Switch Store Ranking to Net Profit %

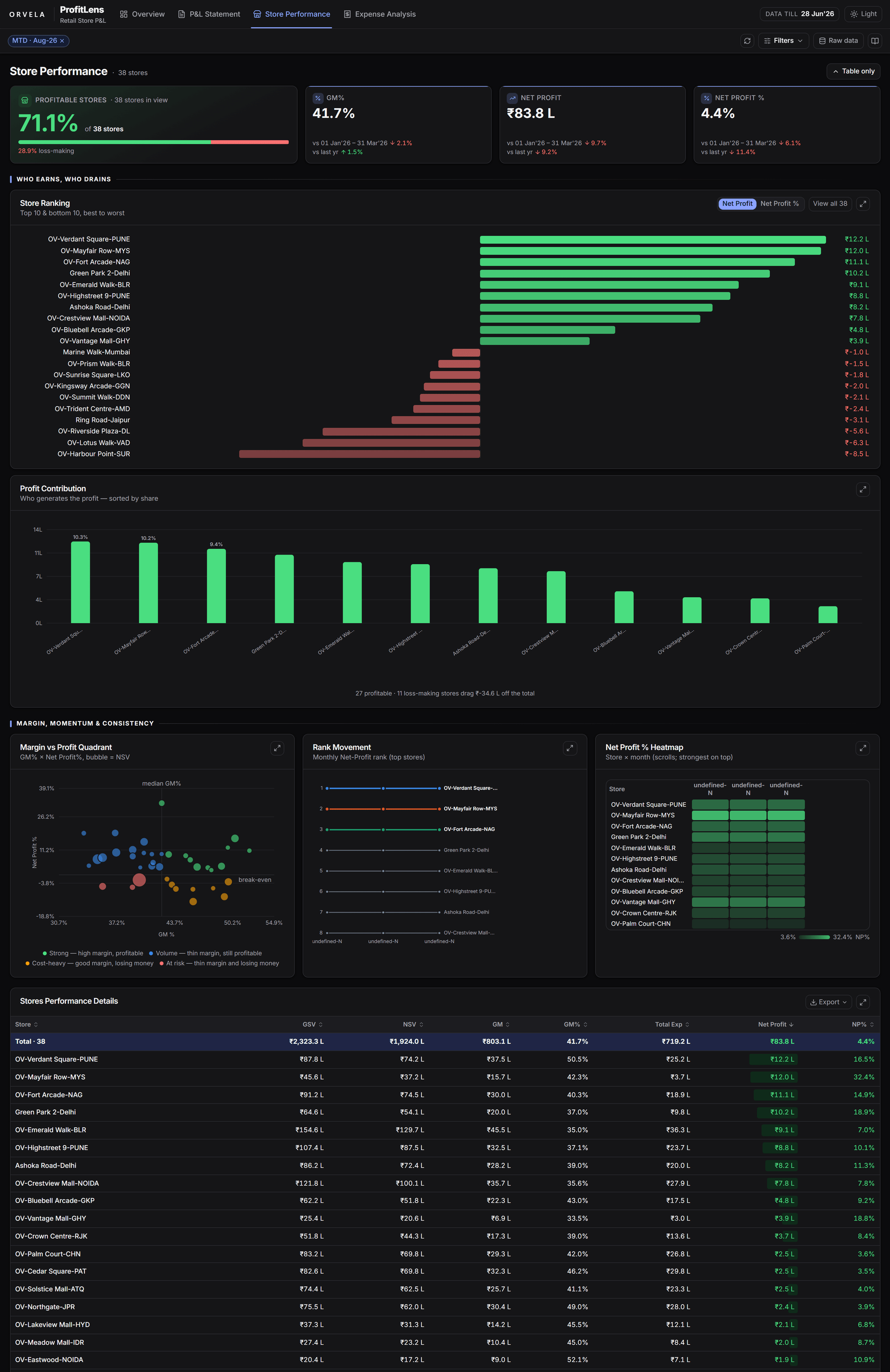[779, 204]
